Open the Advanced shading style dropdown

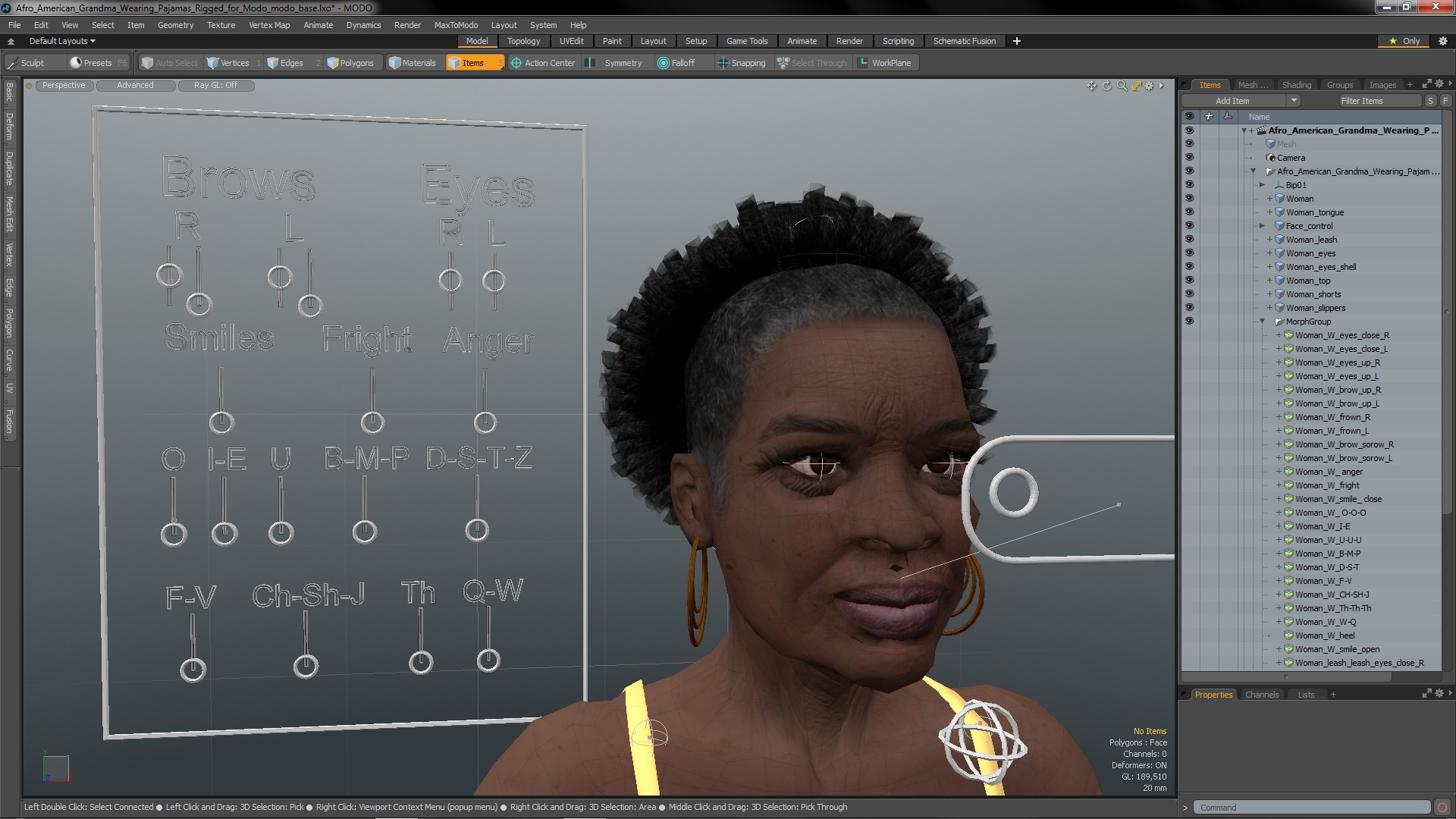click(x=135, y=86)
